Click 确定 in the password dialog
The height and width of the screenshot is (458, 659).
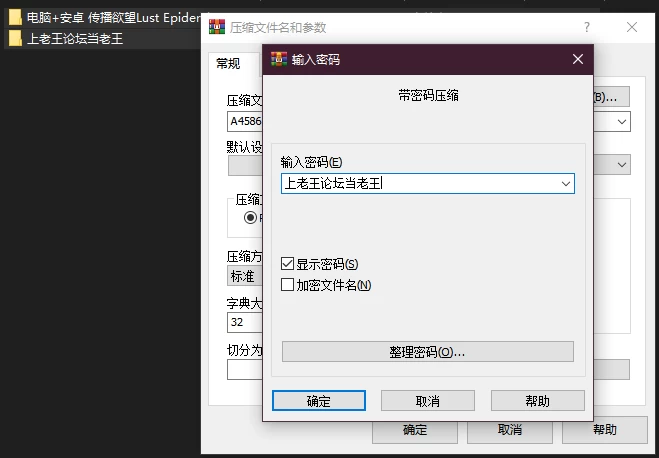pos(319,401)
